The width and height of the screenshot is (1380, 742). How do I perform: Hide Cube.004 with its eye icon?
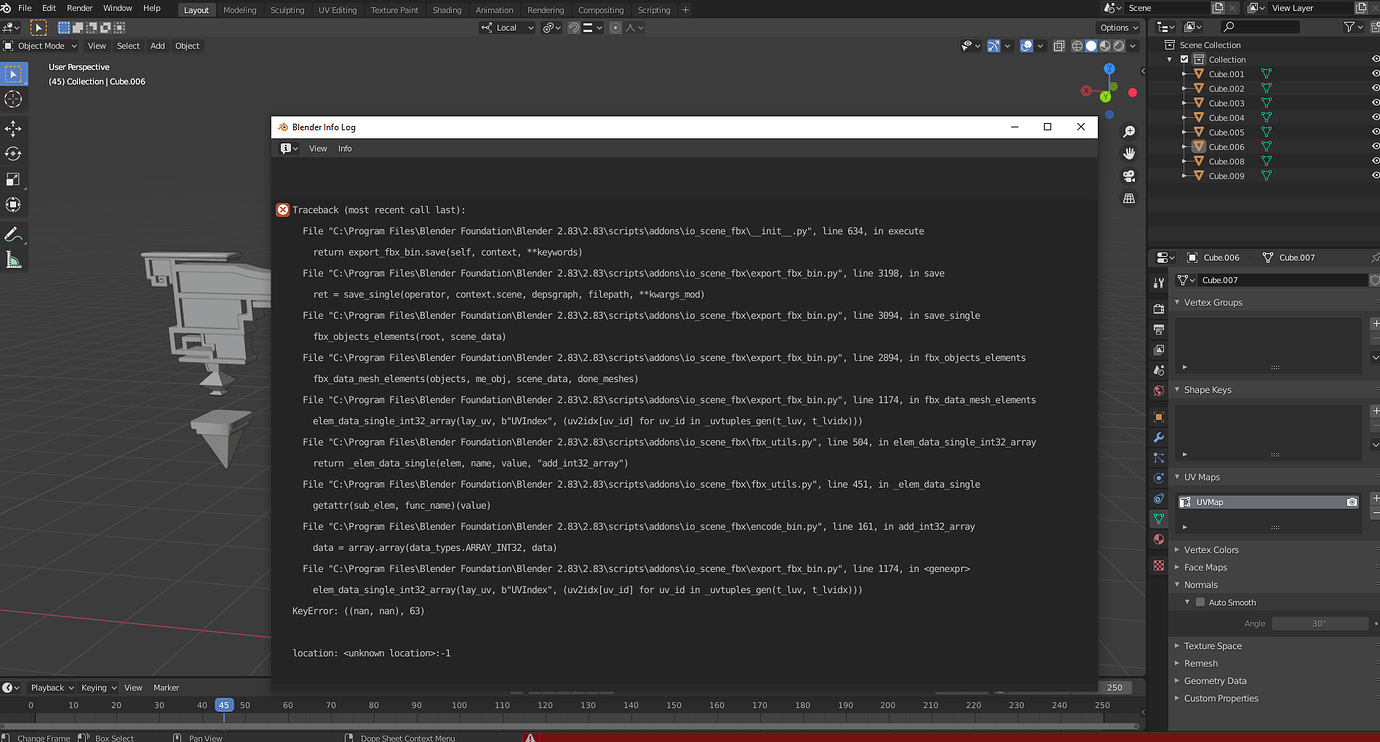(1375, 118)
